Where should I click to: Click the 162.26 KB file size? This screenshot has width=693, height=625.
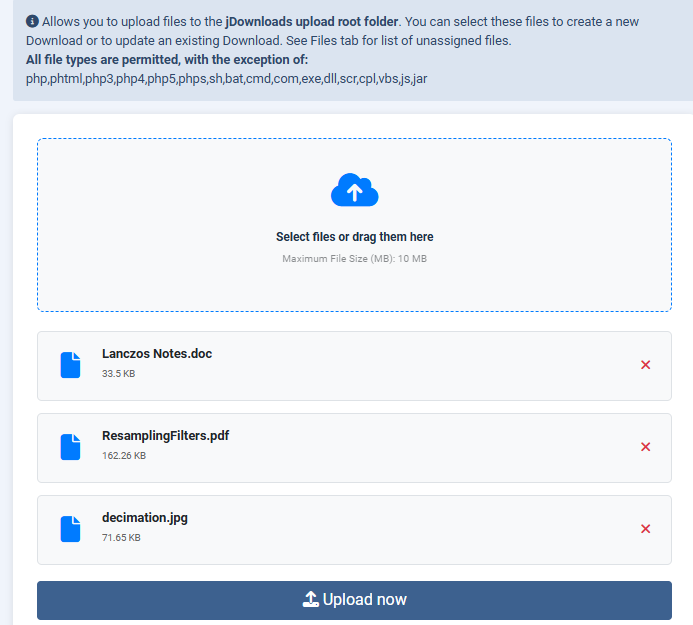pyautogui.click(x=124, y=456)
